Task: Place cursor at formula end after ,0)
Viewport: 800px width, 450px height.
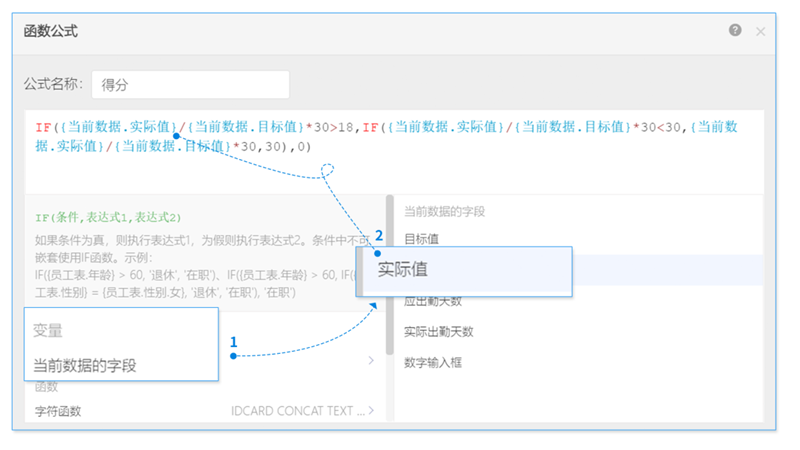Action: tap(313, 146)
